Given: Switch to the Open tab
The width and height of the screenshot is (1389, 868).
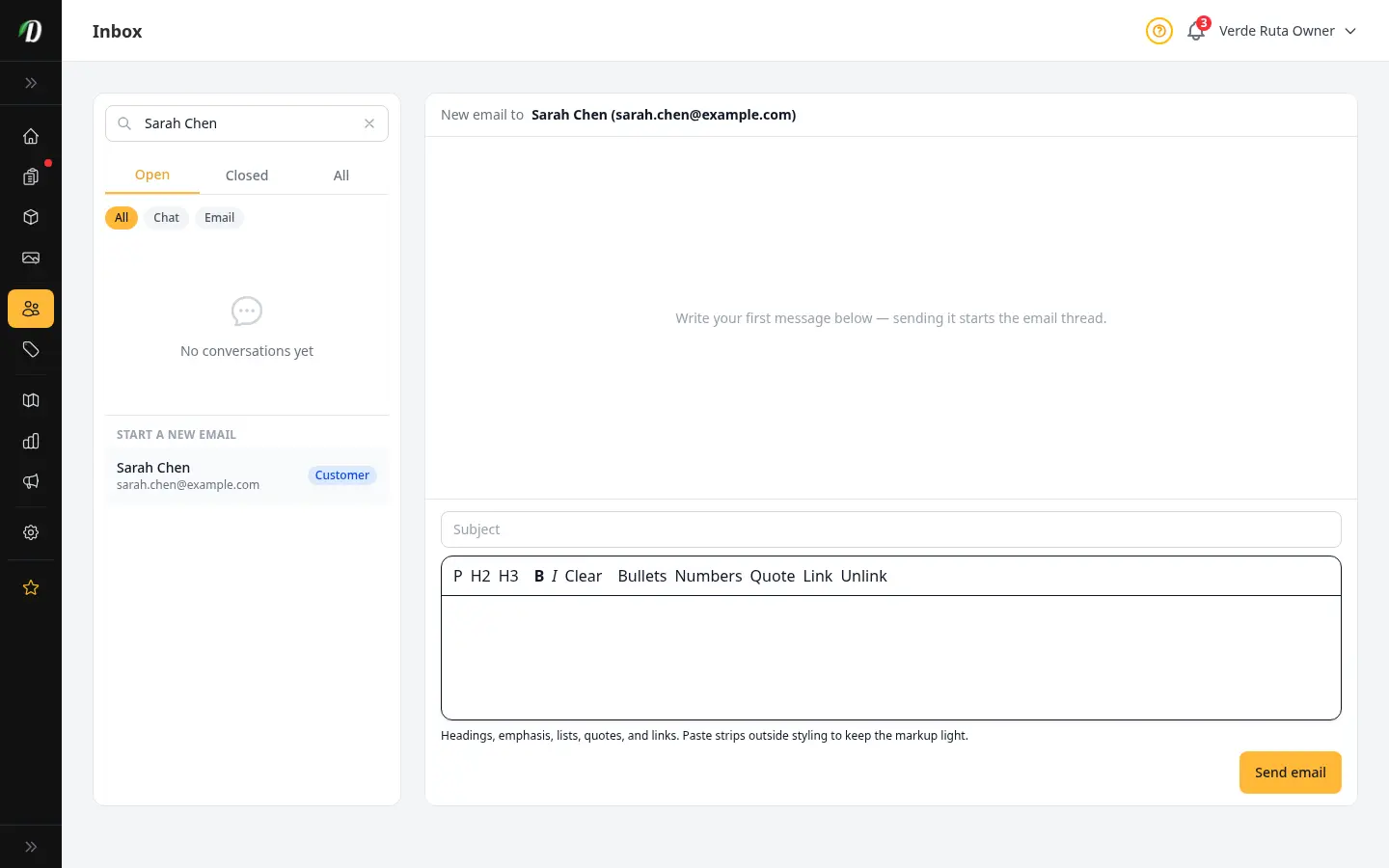Looking at the screenshot, I should 152,175.
